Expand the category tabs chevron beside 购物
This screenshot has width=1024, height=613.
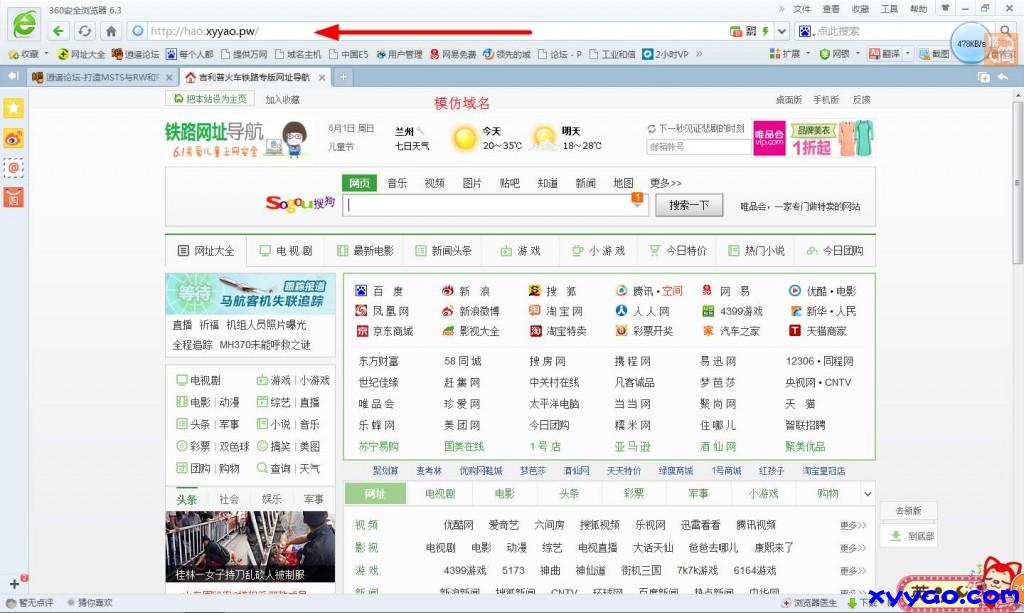click(x=867, y=494)
